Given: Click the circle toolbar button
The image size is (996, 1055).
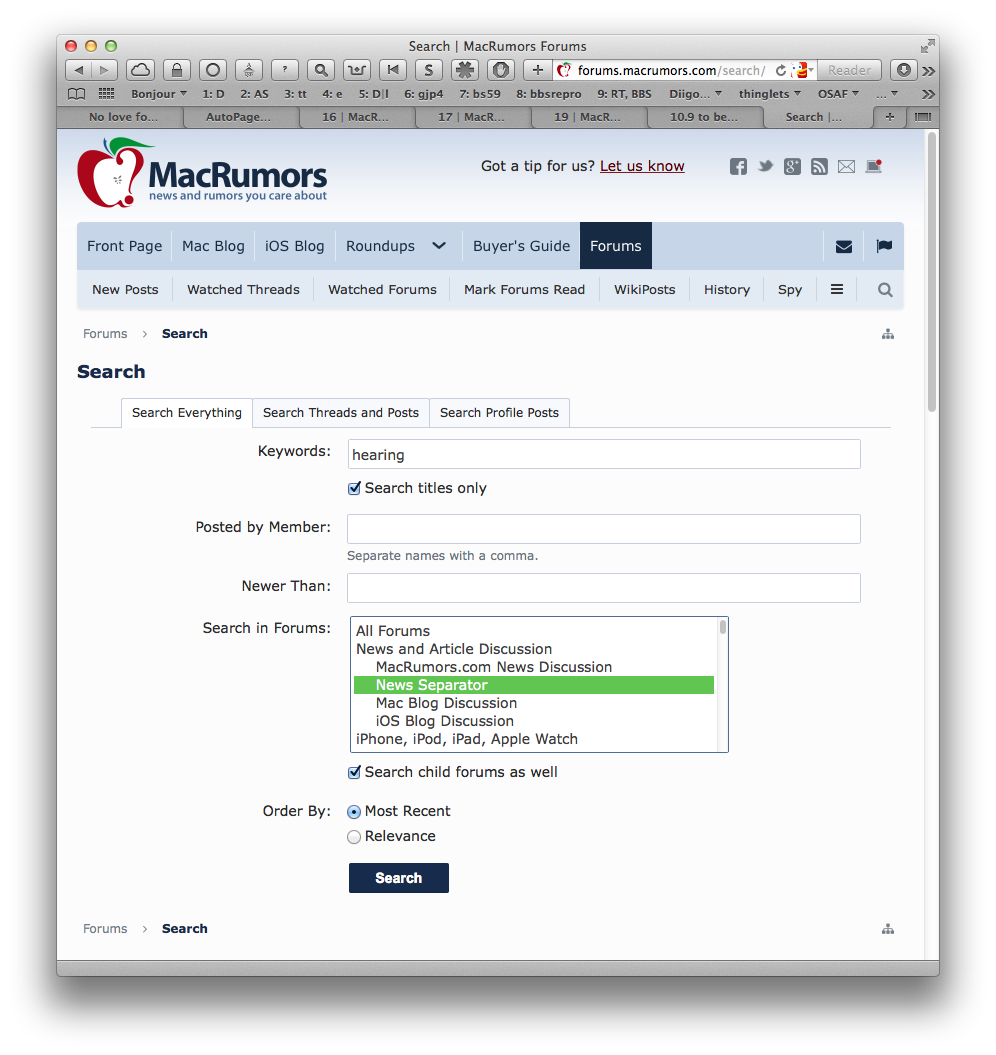Looking at the screenshot, I should 213,70.
